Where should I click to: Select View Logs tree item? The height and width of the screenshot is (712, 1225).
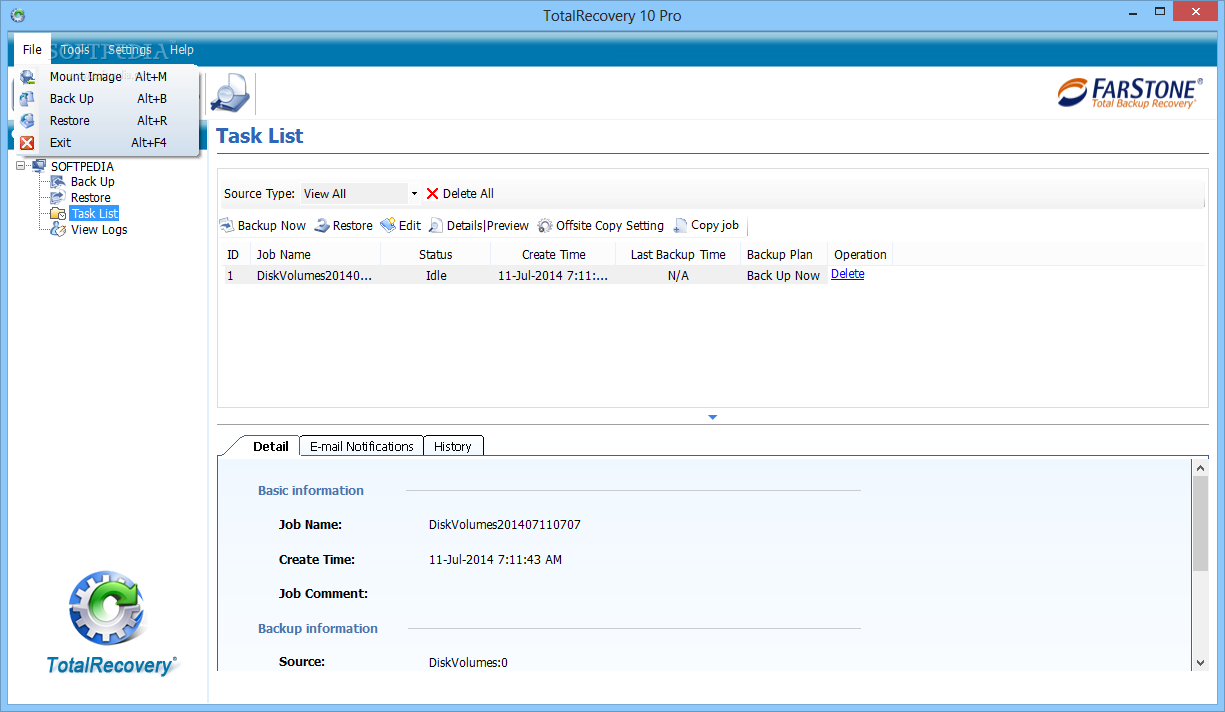coord(99,230)
